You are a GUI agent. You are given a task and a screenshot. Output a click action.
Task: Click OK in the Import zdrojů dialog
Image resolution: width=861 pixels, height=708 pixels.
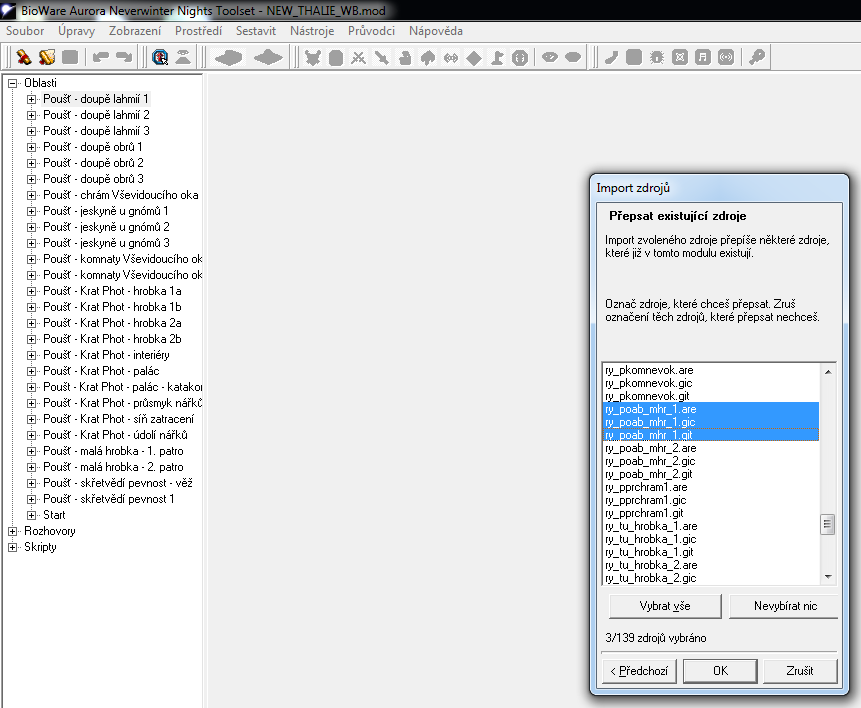click(x=720, y=671)
